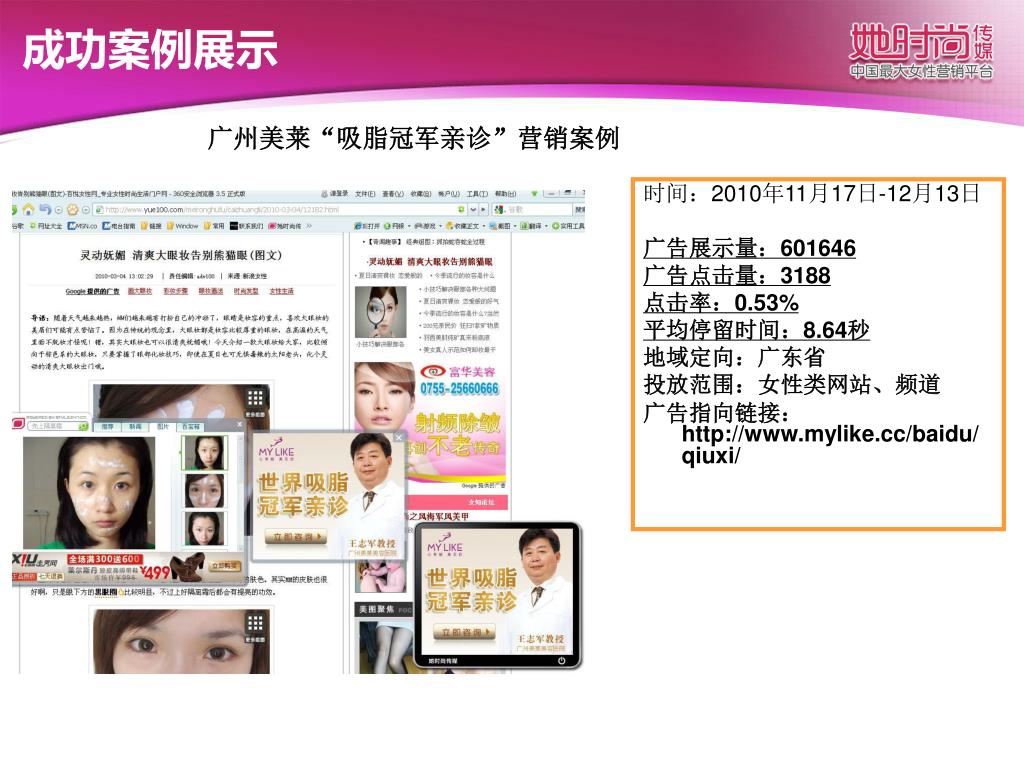Viewport: 1024px width, 768px height.
Task: Click the large face photo in popup
Action: coord(89,492)
